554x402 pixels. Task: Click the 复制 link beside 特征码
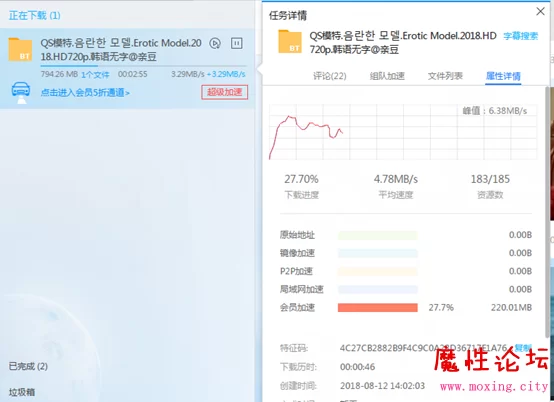click(x=523, y=348)
